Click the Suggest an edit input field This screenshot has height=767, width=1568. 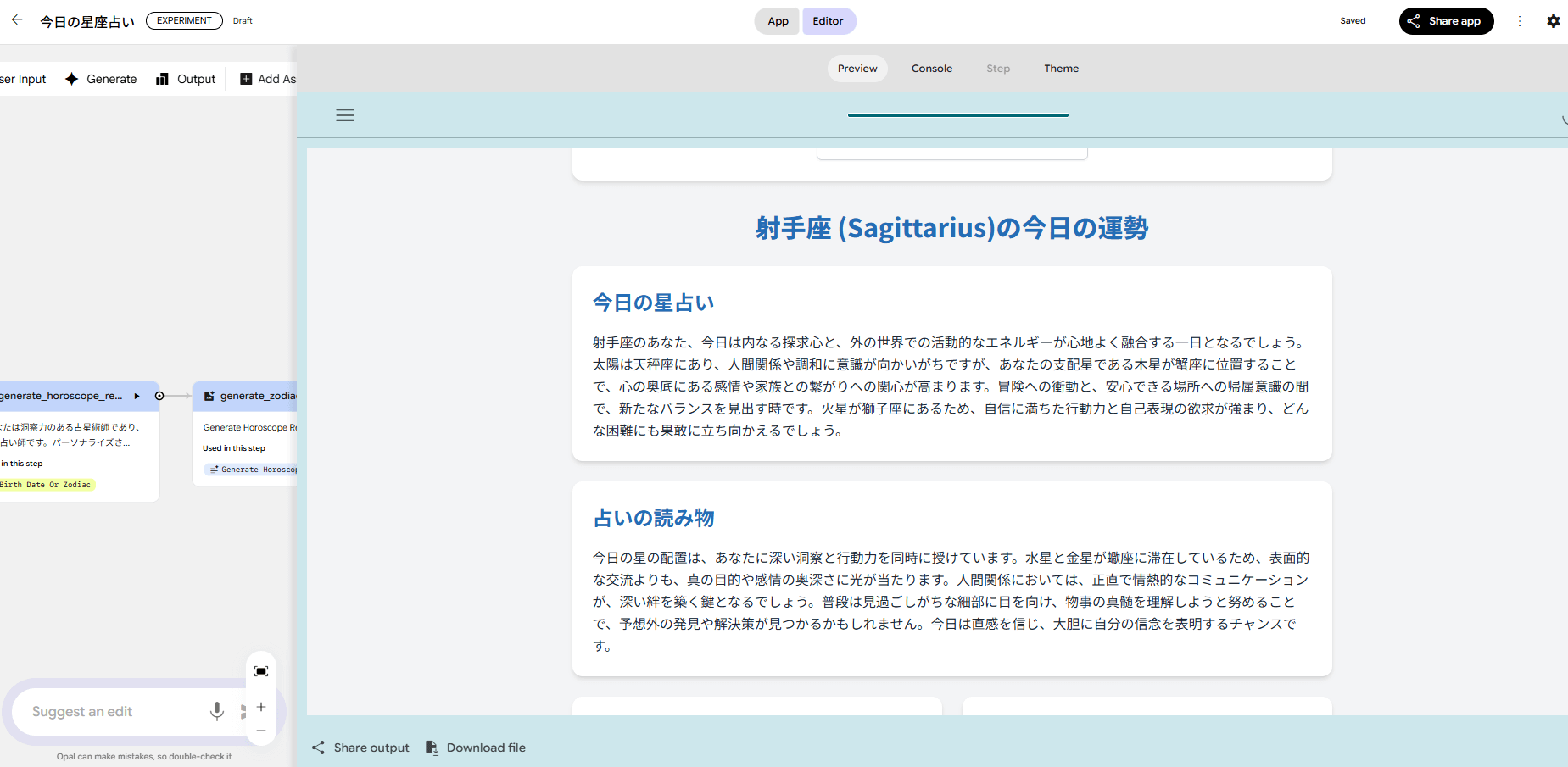[x=110, y=712]
